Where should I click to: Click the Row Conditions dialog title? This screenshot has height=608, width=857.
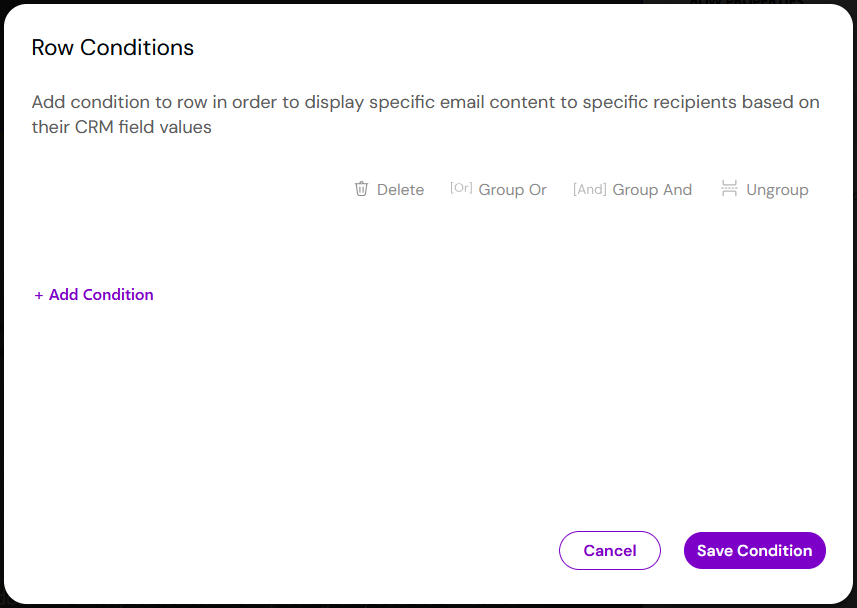(x=113, y=48)
